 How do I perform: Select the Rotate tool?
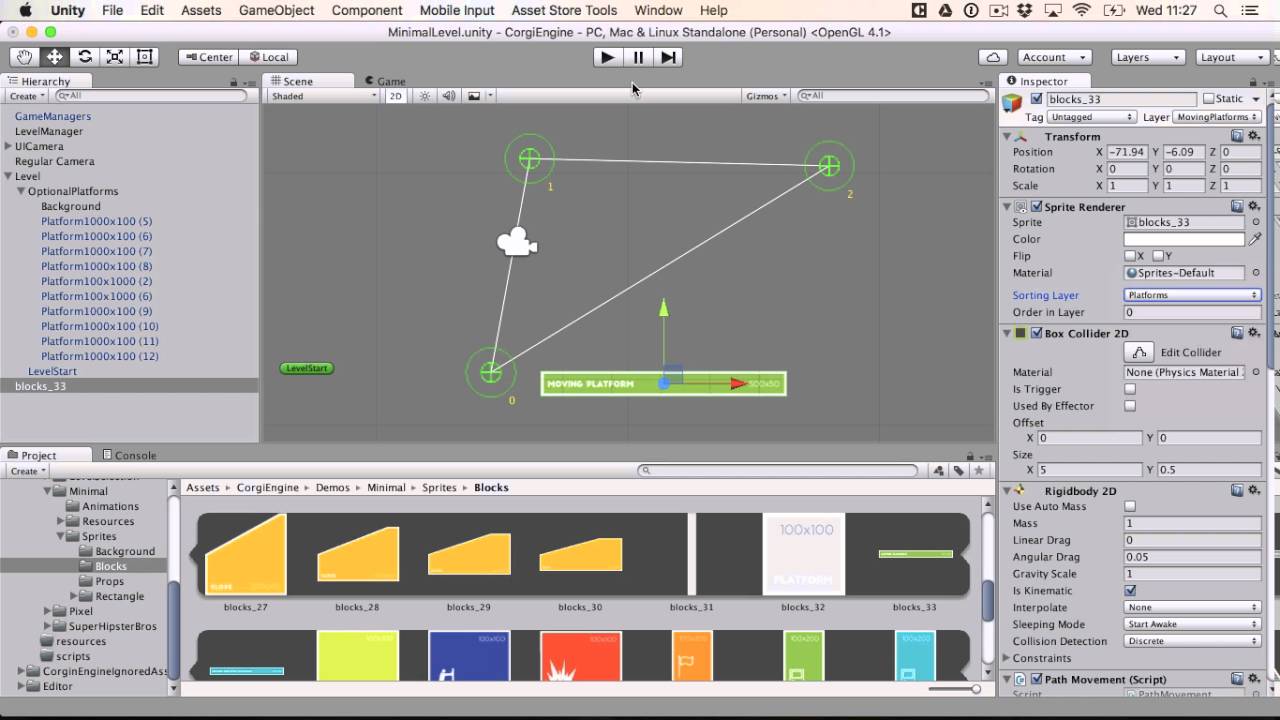pyautogui.click(x=85, y=57)
